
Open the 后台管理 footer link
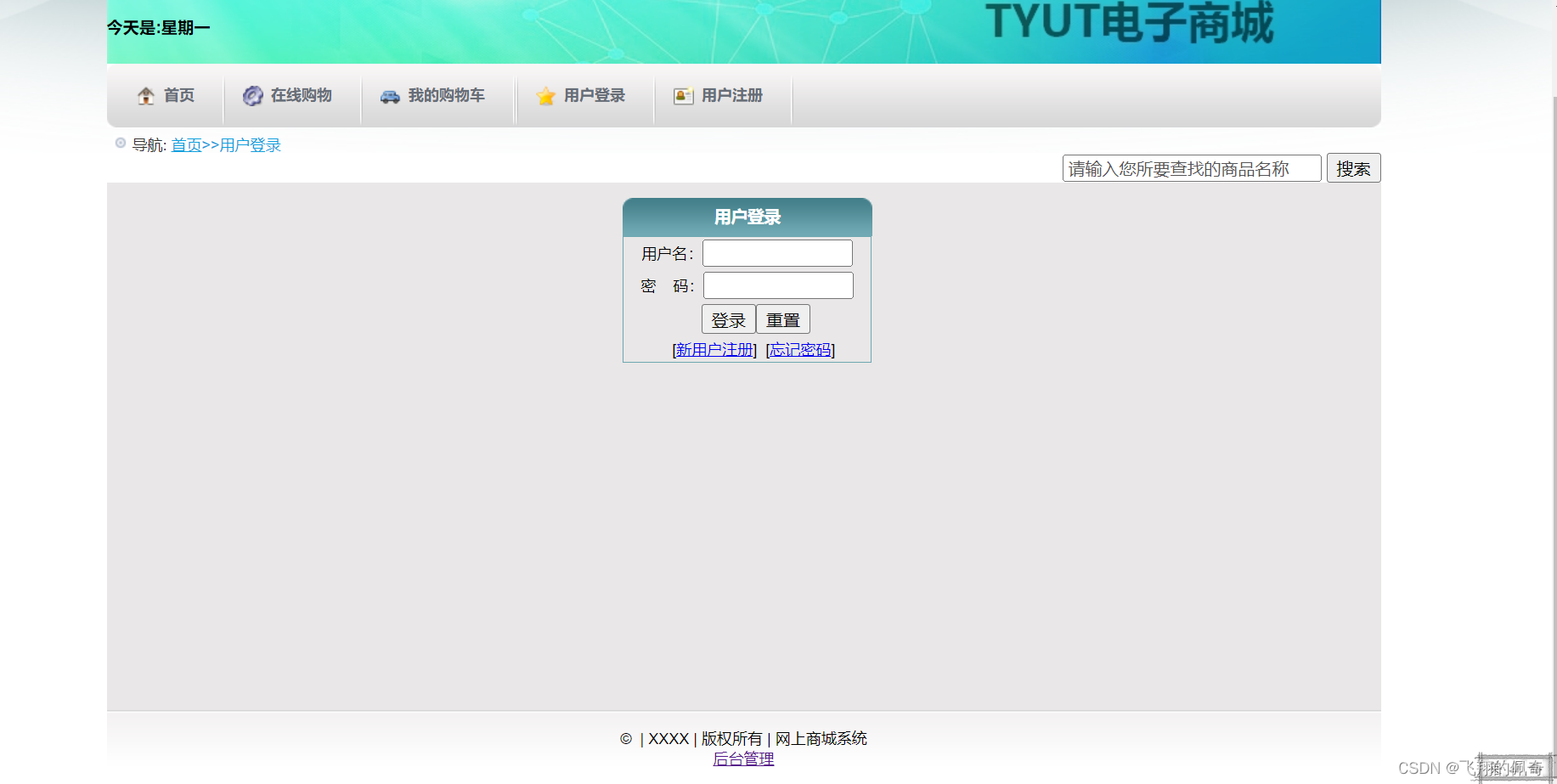coord(743,759)
